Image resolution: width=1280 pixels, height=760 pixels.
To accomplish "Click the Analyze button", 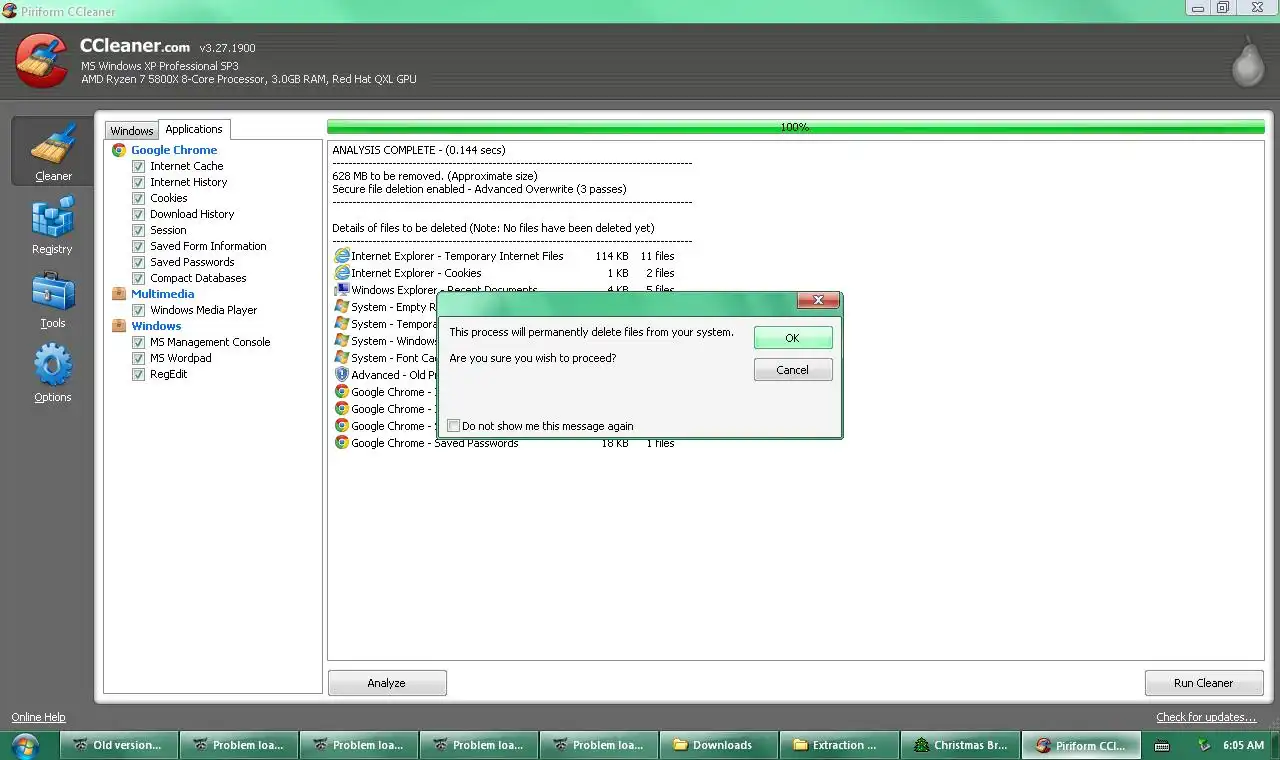I will click(x=387, y=683).
